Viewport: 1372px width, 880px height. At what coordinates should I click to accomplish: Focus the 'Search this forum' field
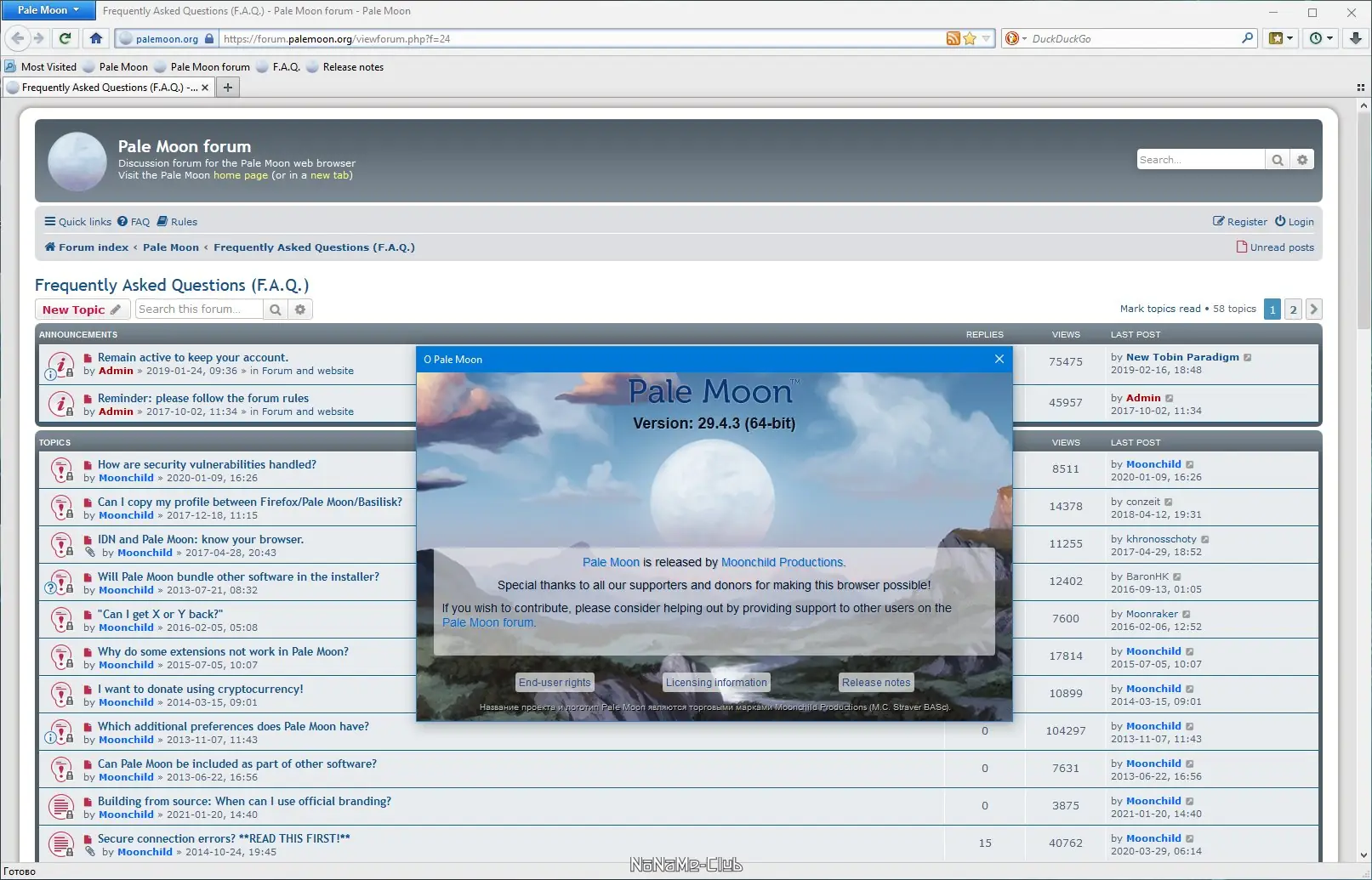pyautogui.click(x=199, y=309)
